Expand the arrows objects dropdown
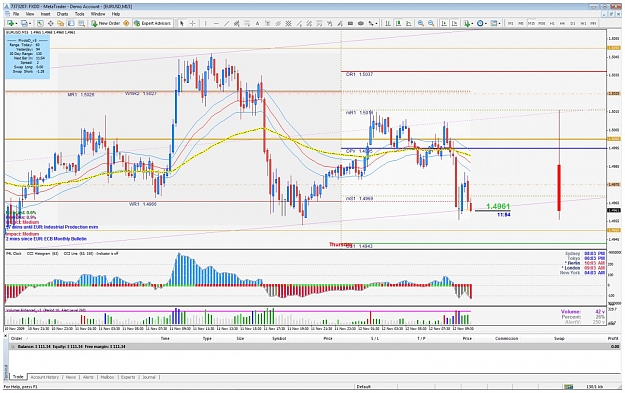Viewport: 625px width, 393px height. [x=376, y=23]
